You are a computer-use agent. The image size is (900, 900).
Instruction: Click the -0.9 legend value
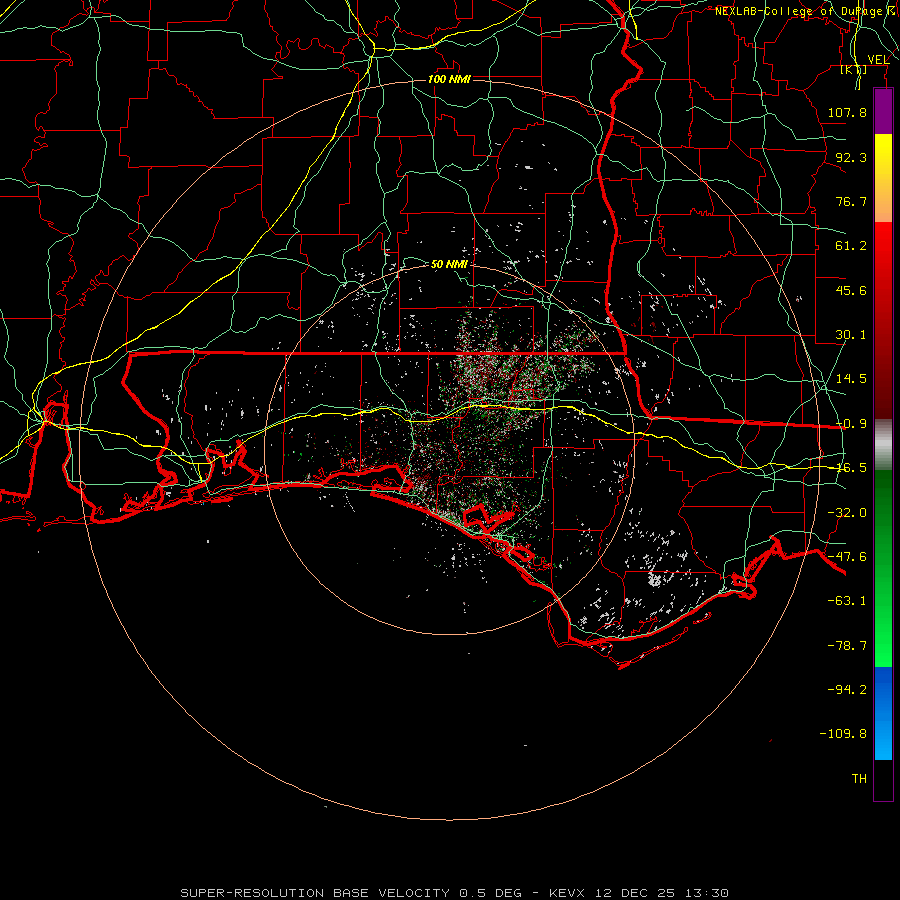pos(851,424)
